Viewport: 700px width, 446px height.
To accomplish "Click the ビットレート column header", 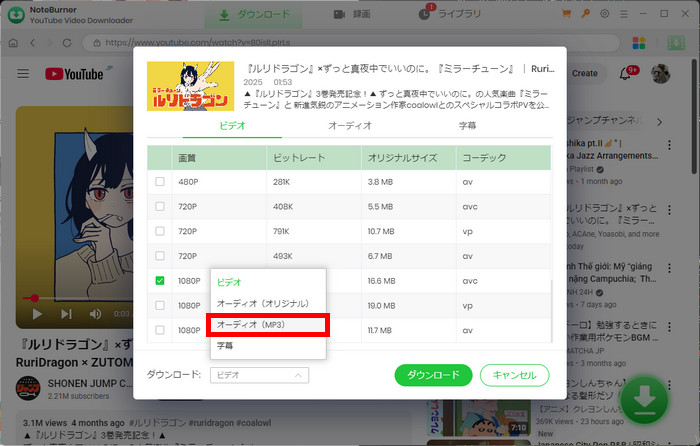I will coord(314,158).
